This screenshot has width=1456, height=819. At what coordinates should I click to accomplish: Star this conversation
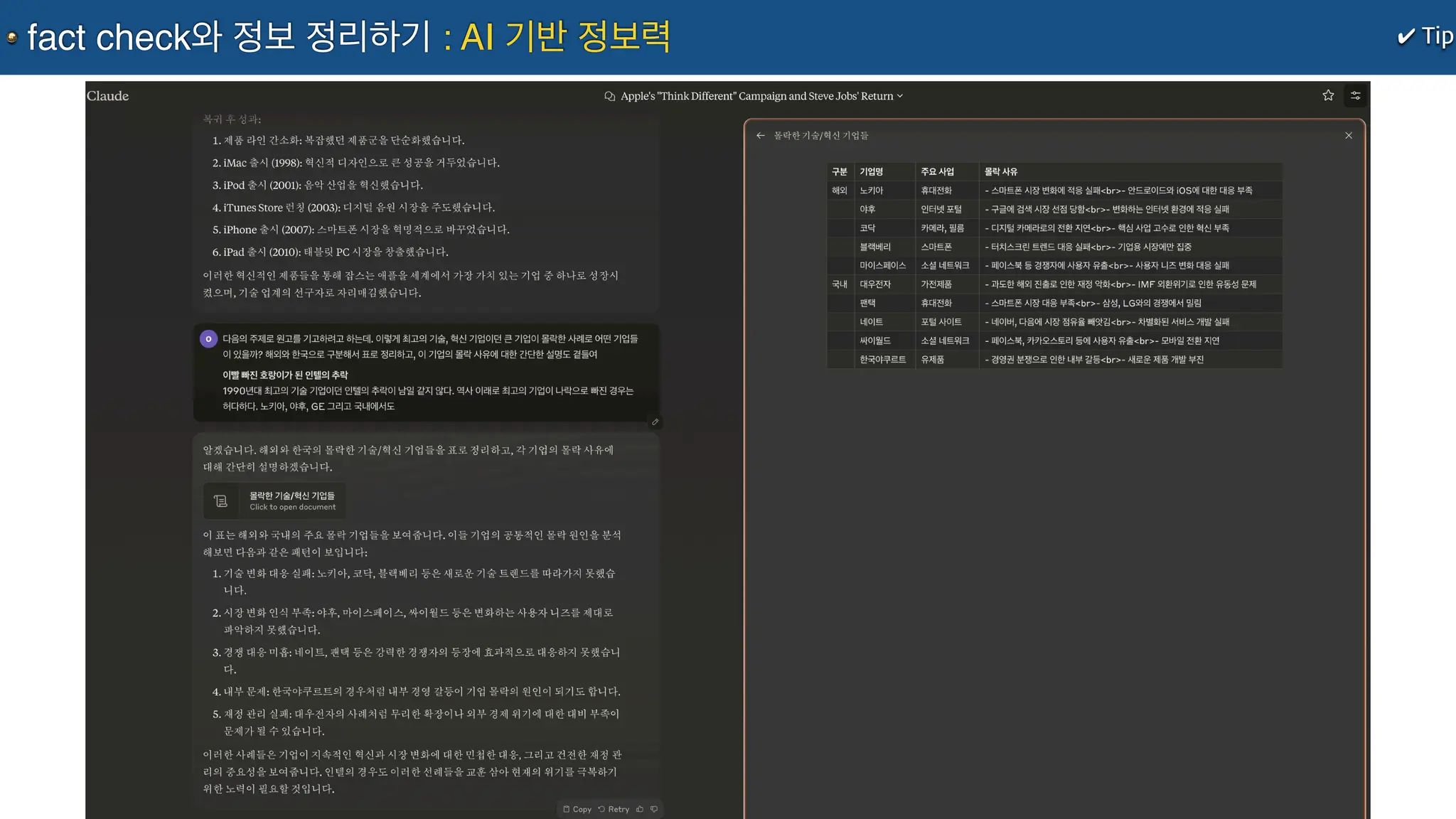point(1328,95)
